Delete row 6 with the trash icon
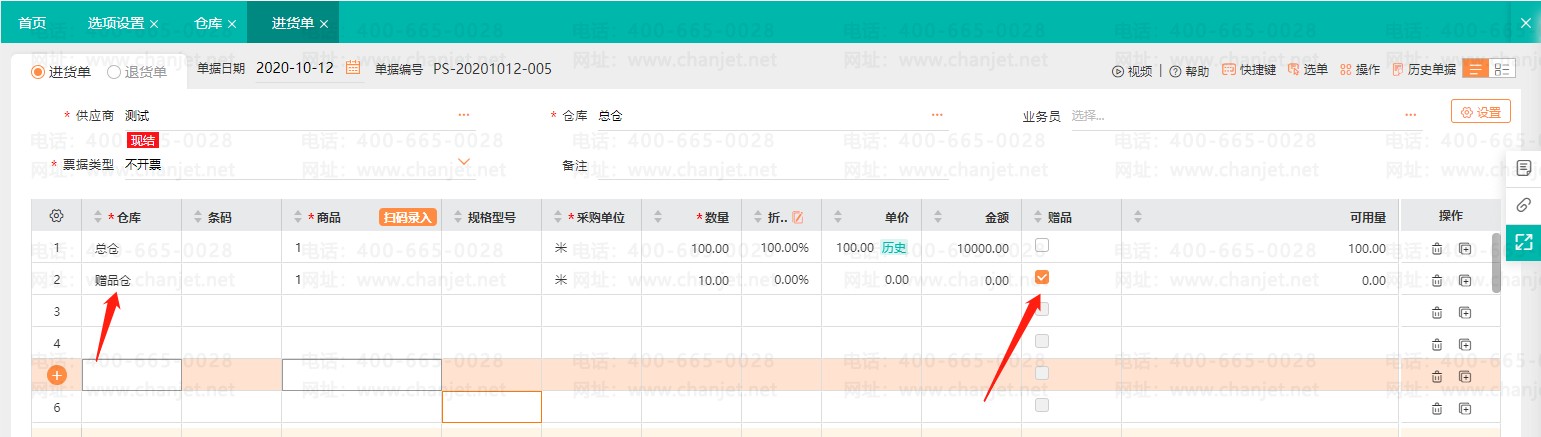The height and width of the screenshot is (437, 1541). pos(1437,408)
